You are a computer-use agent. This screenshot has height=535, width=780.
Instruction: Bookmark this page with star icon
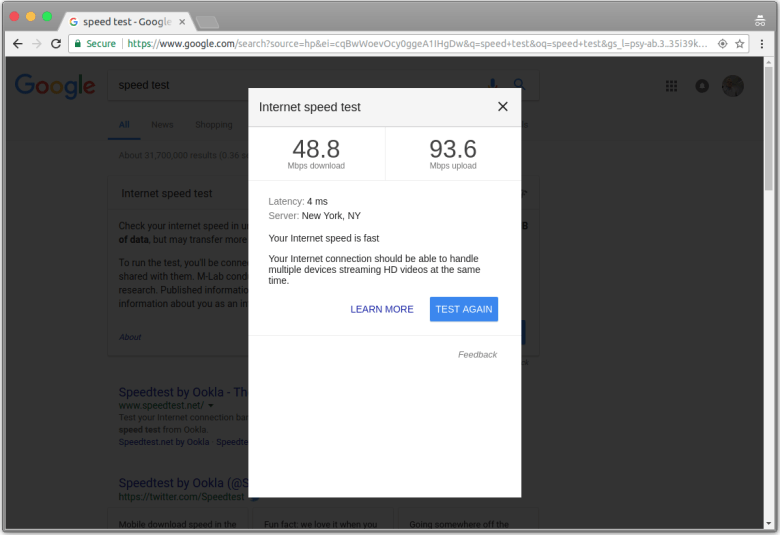pos(740,44)
